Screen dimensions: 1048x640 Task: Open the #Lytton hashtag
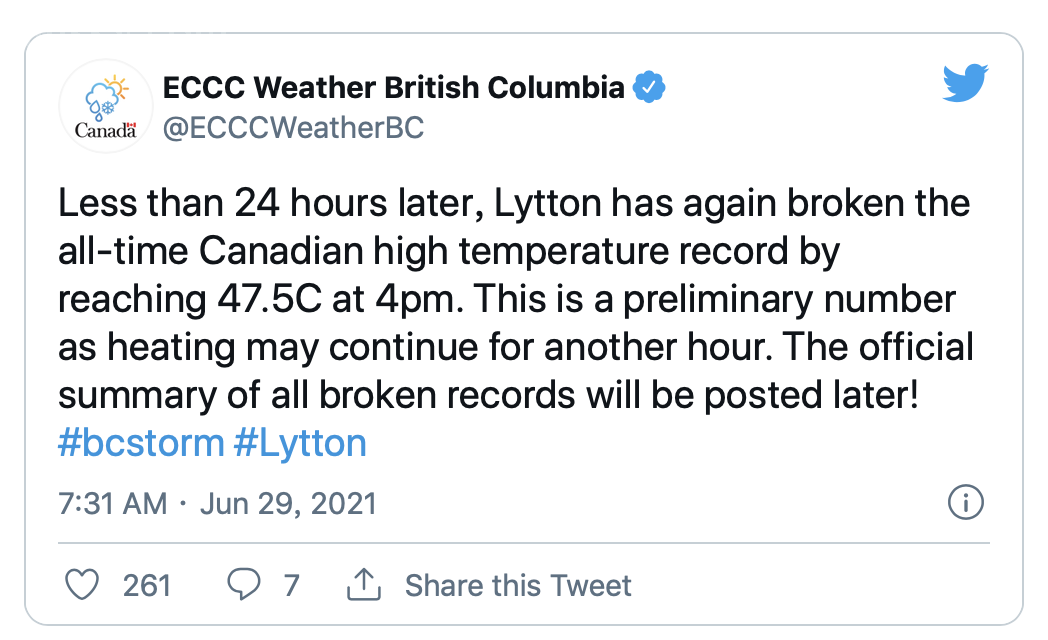coord(300,443)
